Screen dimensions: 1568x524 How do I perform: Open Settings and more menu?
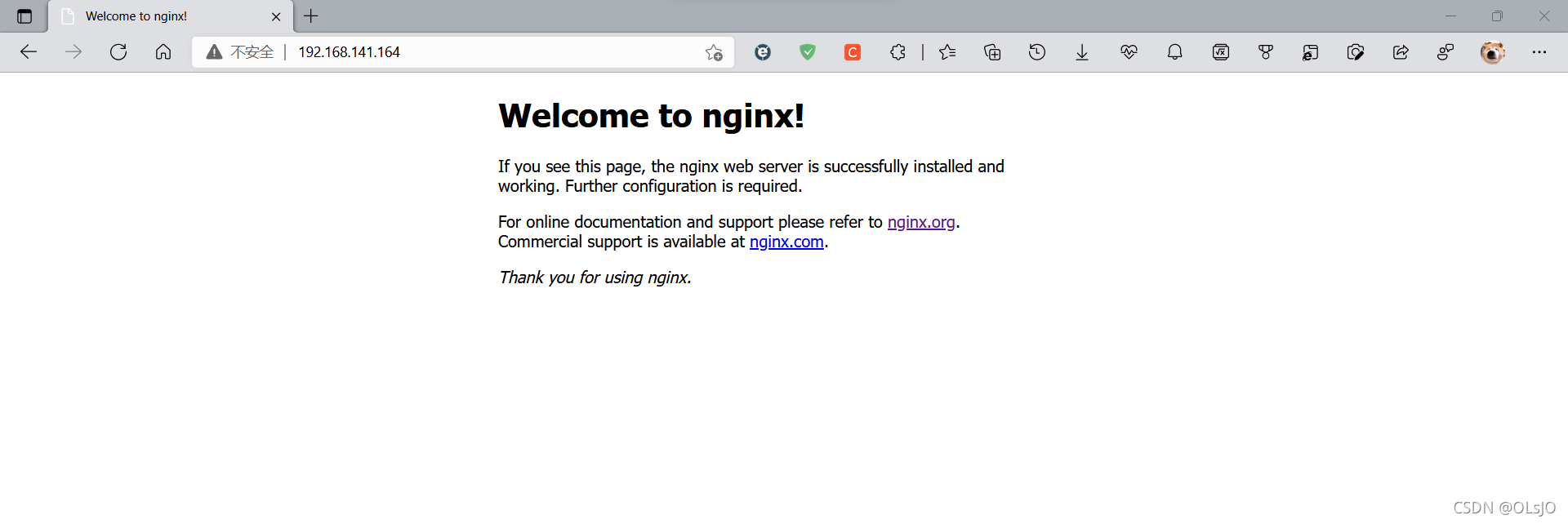[1539, 52]
